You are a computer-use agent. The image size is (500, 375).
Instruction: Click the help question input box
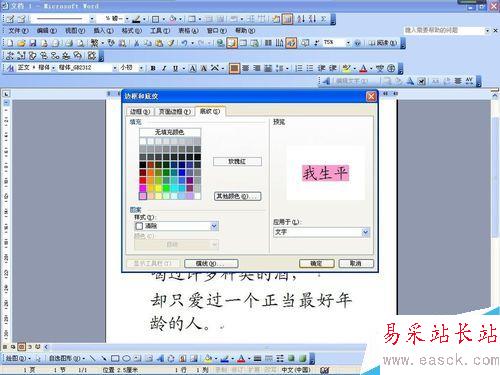[x=444, y=30]
